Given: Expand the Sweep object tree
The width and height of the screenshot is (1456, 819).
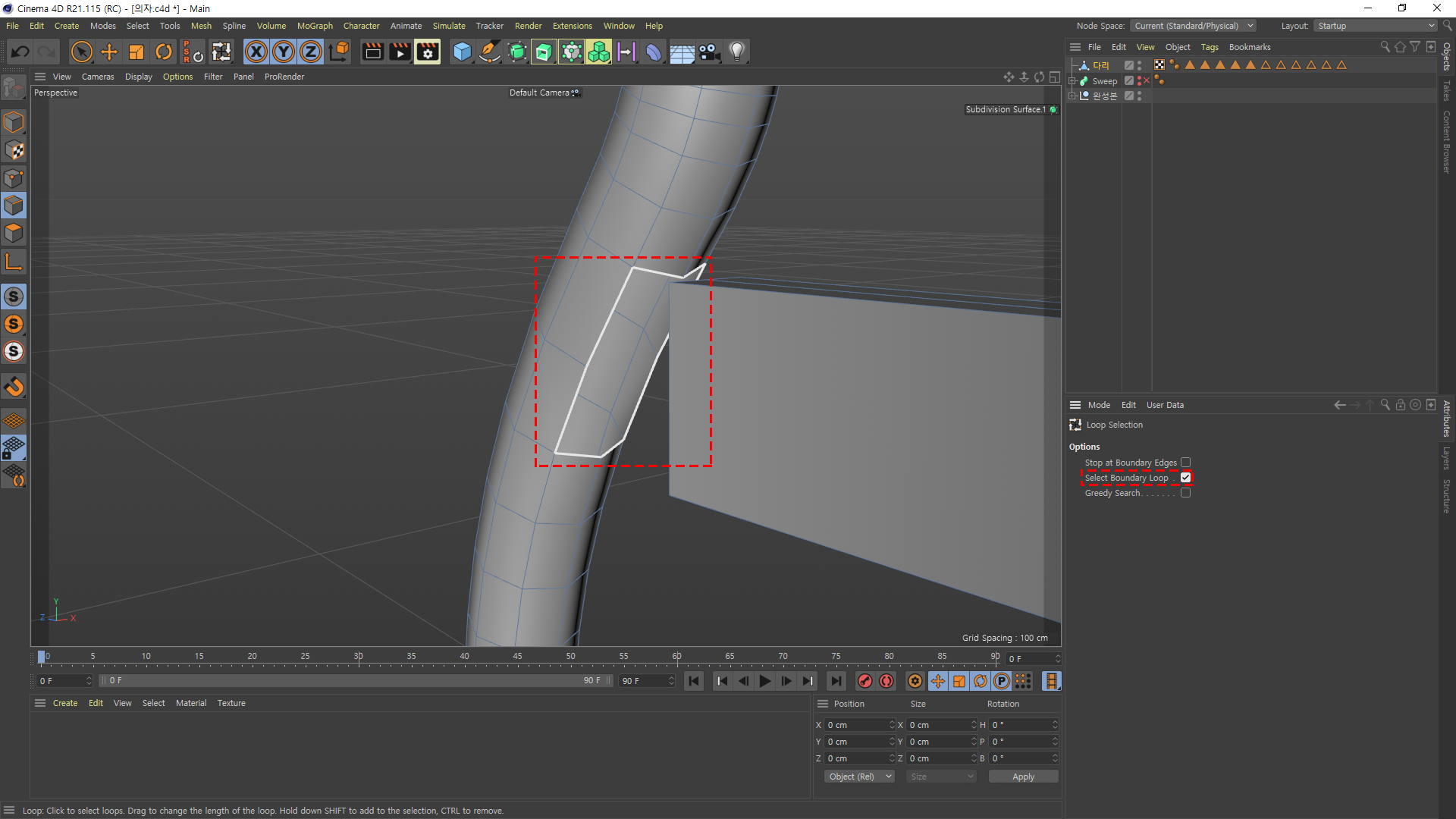Looking at the screenshot, I should point(1072,81).
